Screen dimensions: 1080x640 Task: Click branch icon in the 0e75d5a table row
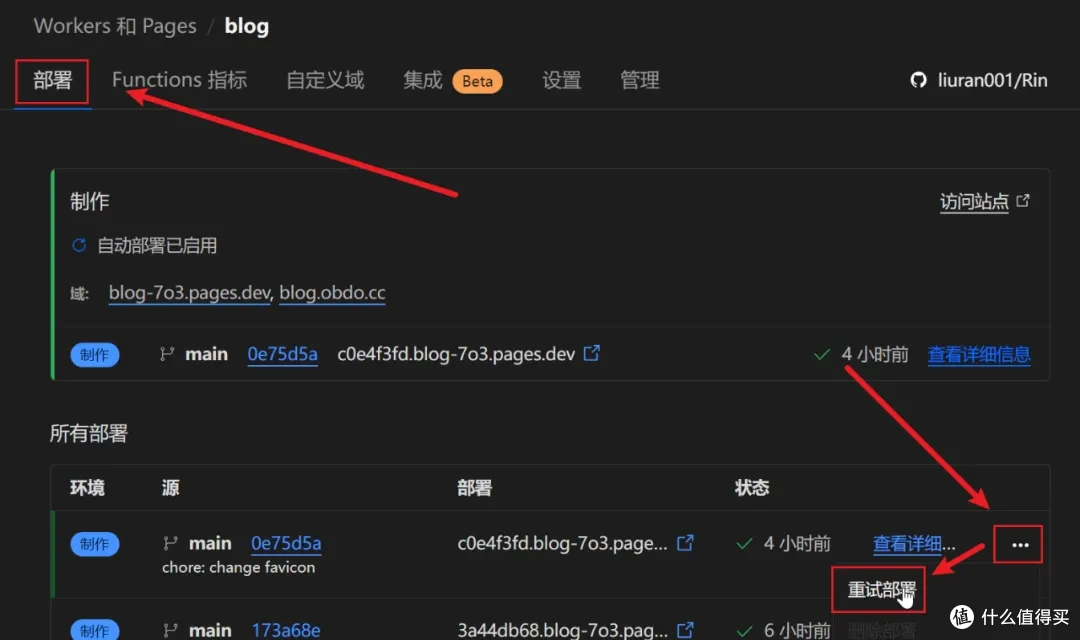point(170,544)
